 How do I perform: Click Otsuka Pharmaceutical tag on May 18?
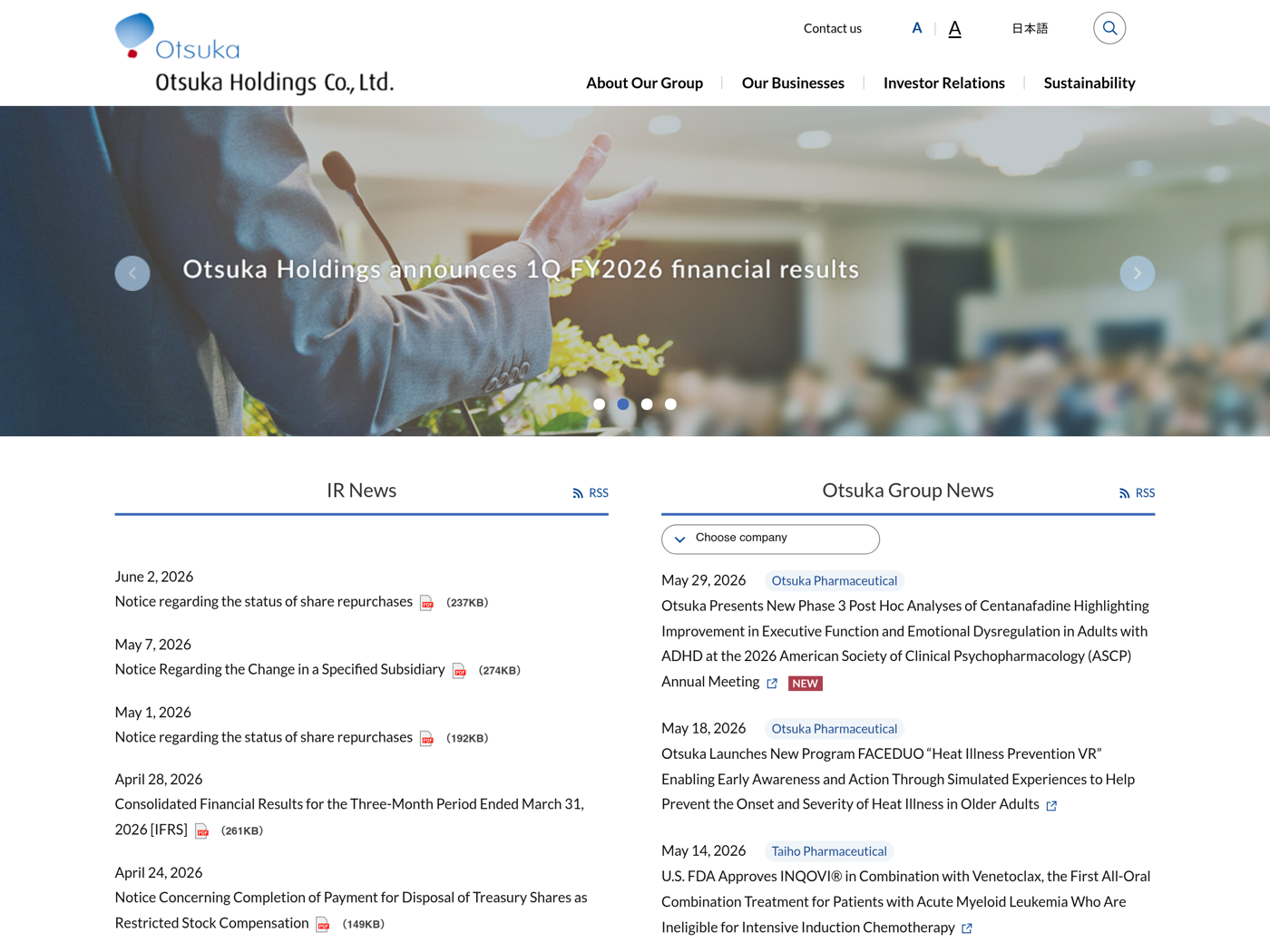point(835,729)
